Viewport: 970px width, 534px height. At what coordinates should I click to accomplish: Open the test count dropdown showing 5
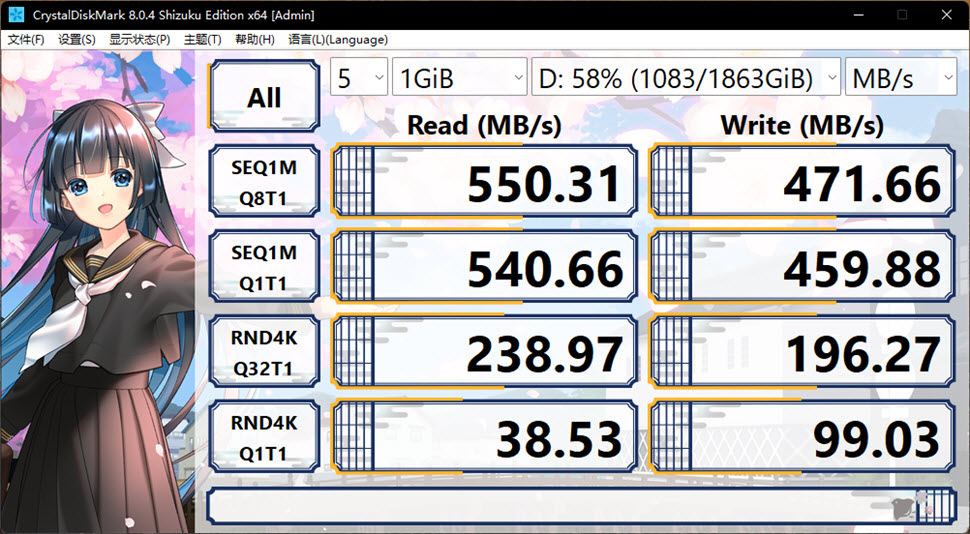[359, 77]
